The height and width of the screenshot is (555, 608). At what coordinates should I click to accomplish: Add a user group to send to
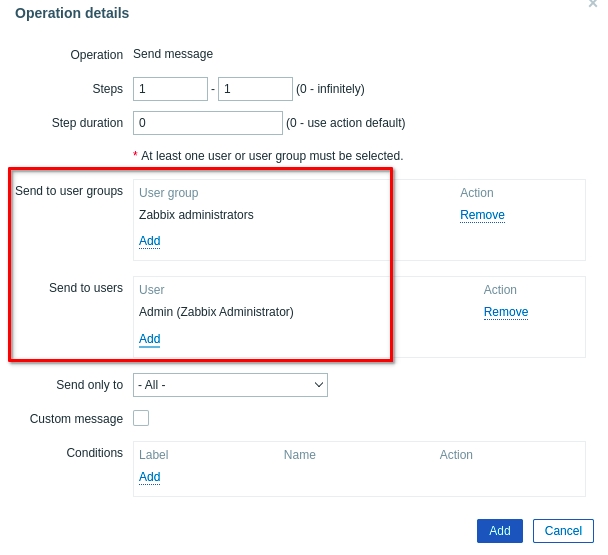[149, 241]
